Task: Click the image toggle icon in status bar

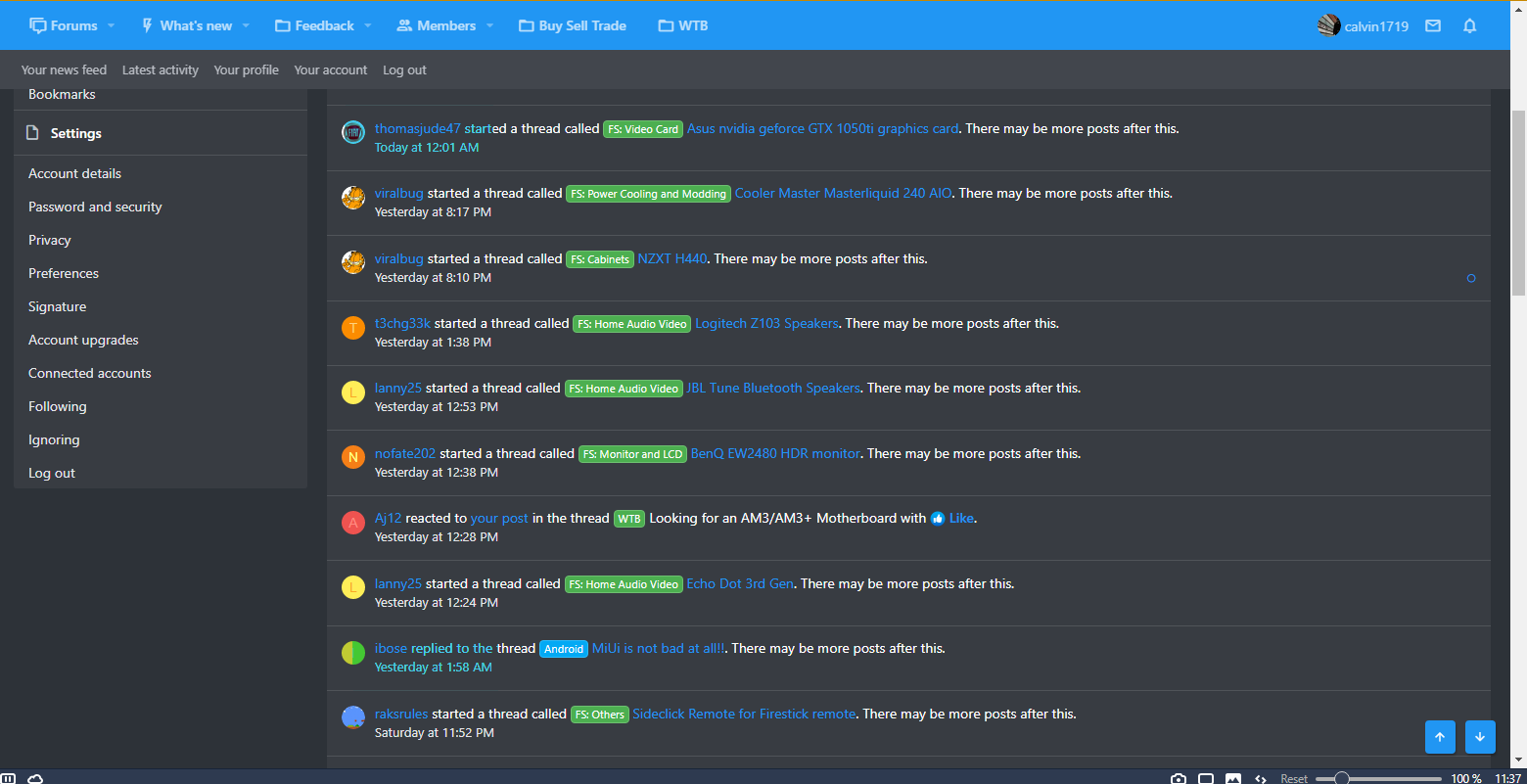Action: tap(1233, 779)
